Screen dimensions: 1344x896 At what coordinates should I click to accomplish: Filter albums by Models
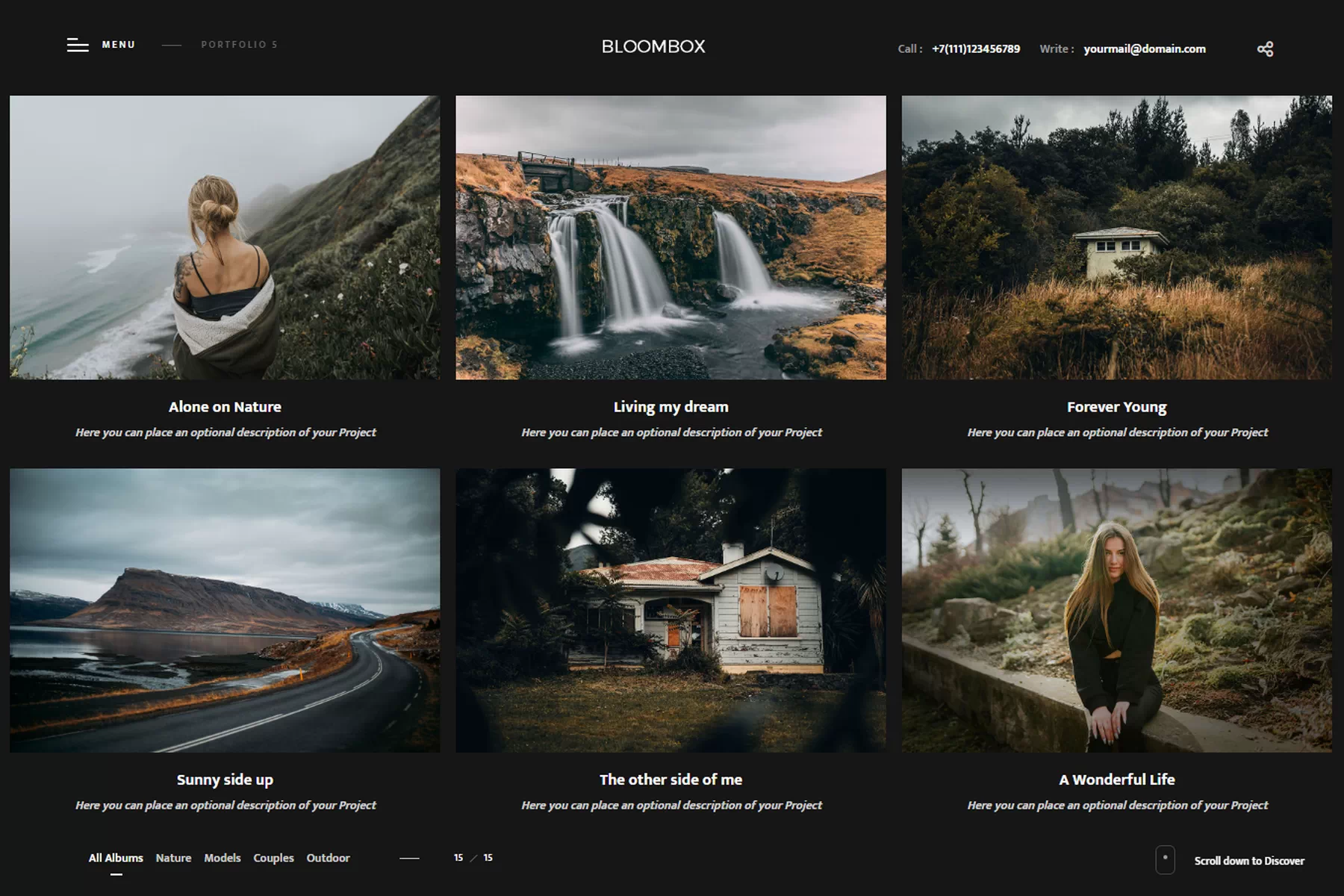[x=223, y=858]
